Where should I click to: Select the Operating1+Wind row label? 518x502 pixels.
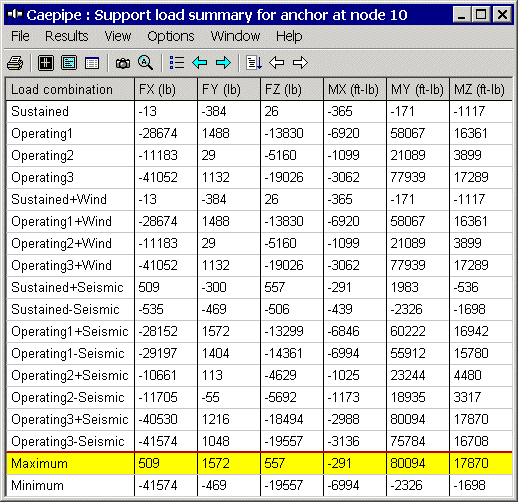(x=61, y=221)
